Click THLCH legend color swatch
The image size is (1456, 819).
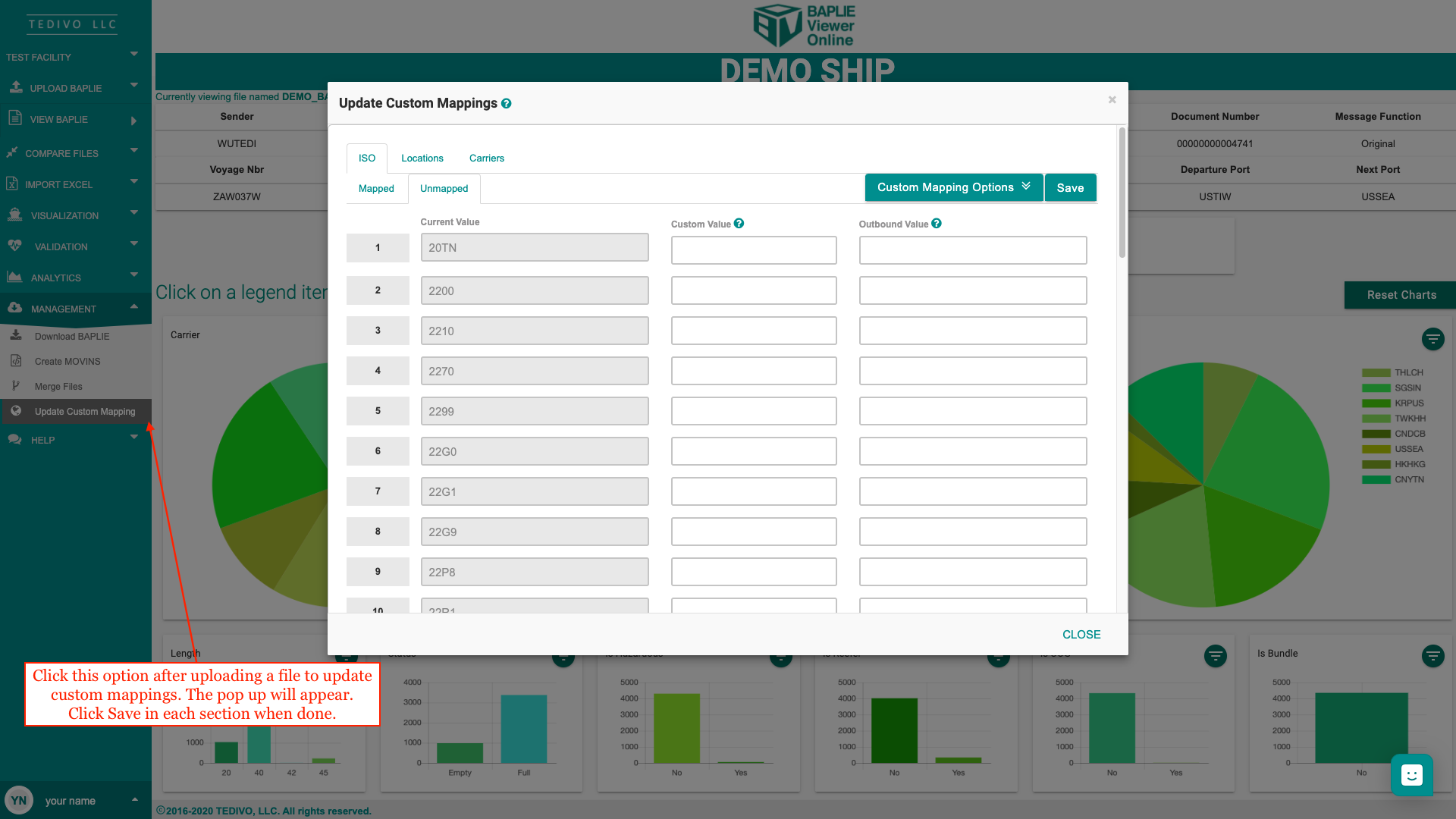click(x=1376, y=373)
